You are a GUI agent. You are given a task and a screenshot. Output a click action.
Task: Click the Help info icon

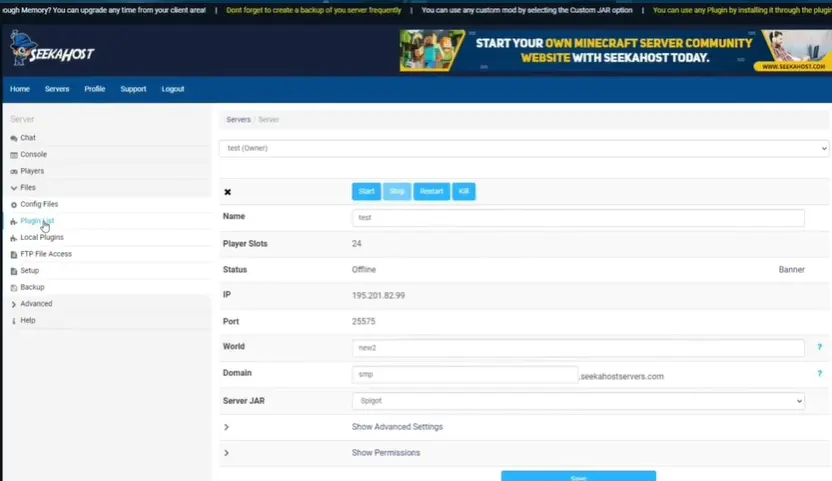point(14,321)
